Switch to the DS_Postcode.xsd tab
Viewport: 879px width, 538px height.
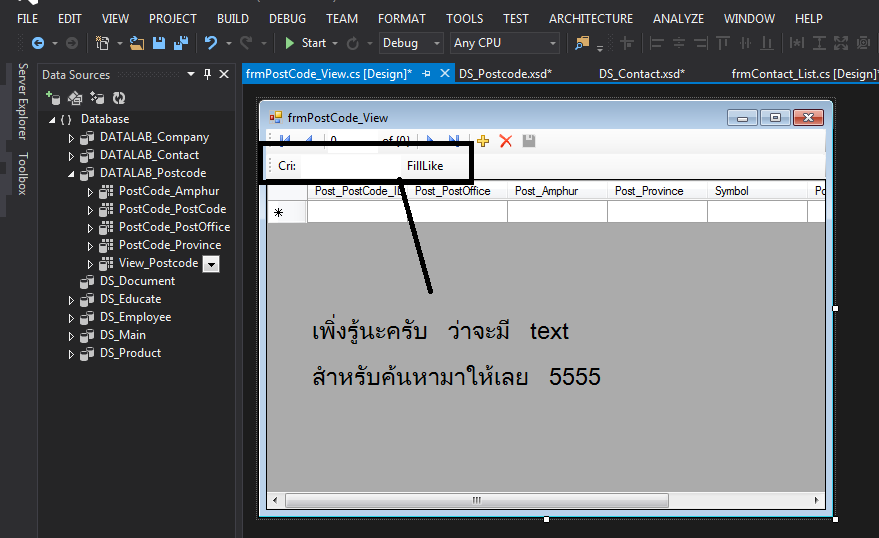(505, 74)
